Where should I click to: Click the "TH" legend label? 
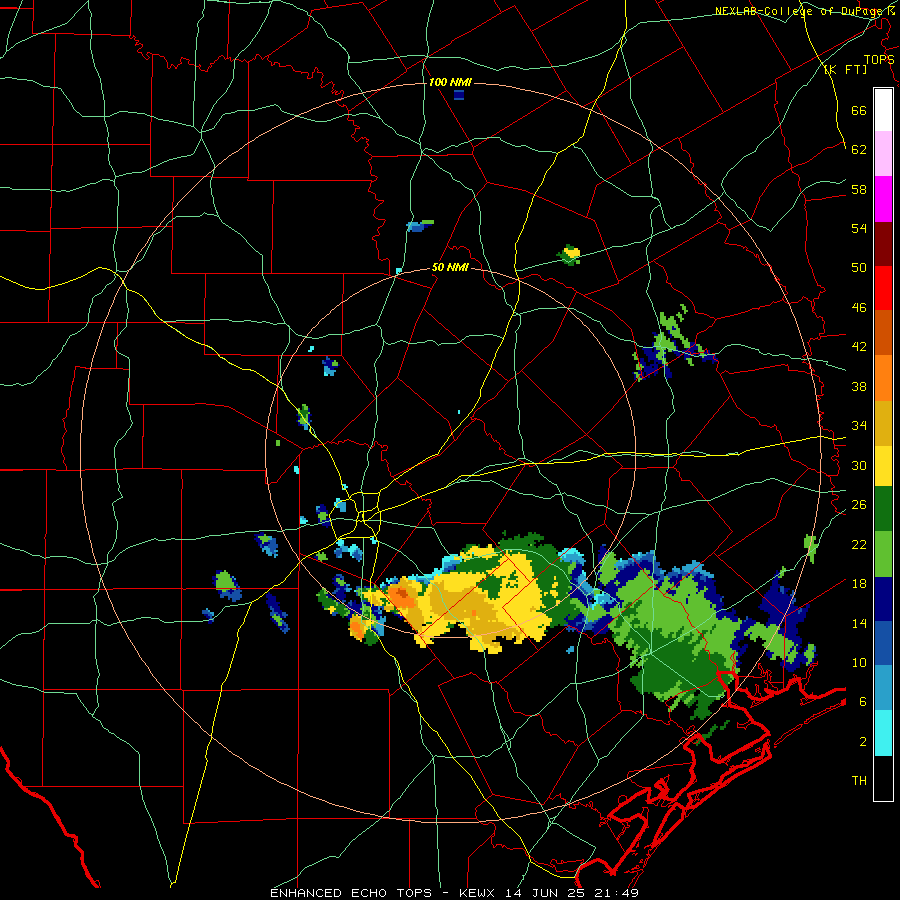coord(859,781)
